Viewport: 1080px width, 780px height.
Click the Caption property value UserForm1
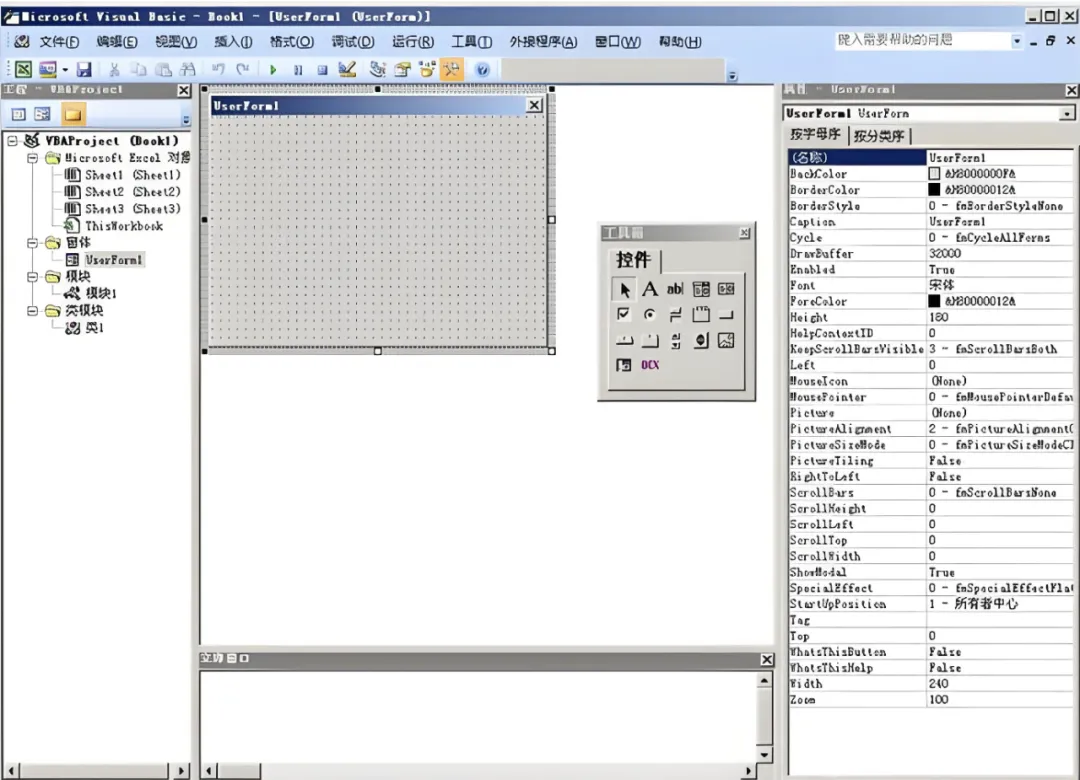[x=999, y=222]
